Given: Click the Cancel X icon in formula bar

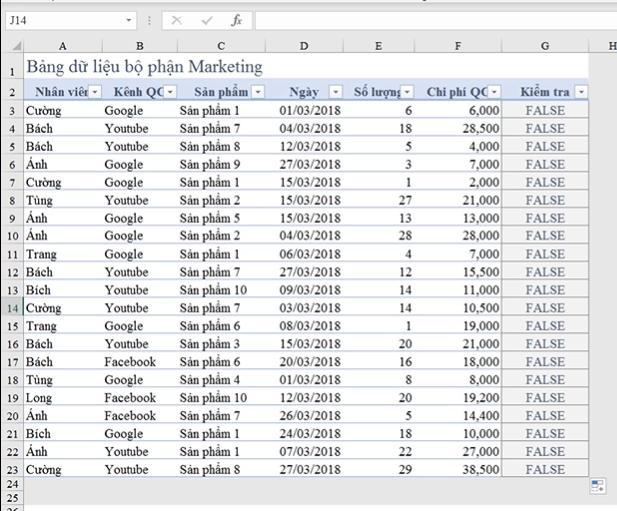Looking at the screenshot, I should pyautogui.click(x=177, y=20).
